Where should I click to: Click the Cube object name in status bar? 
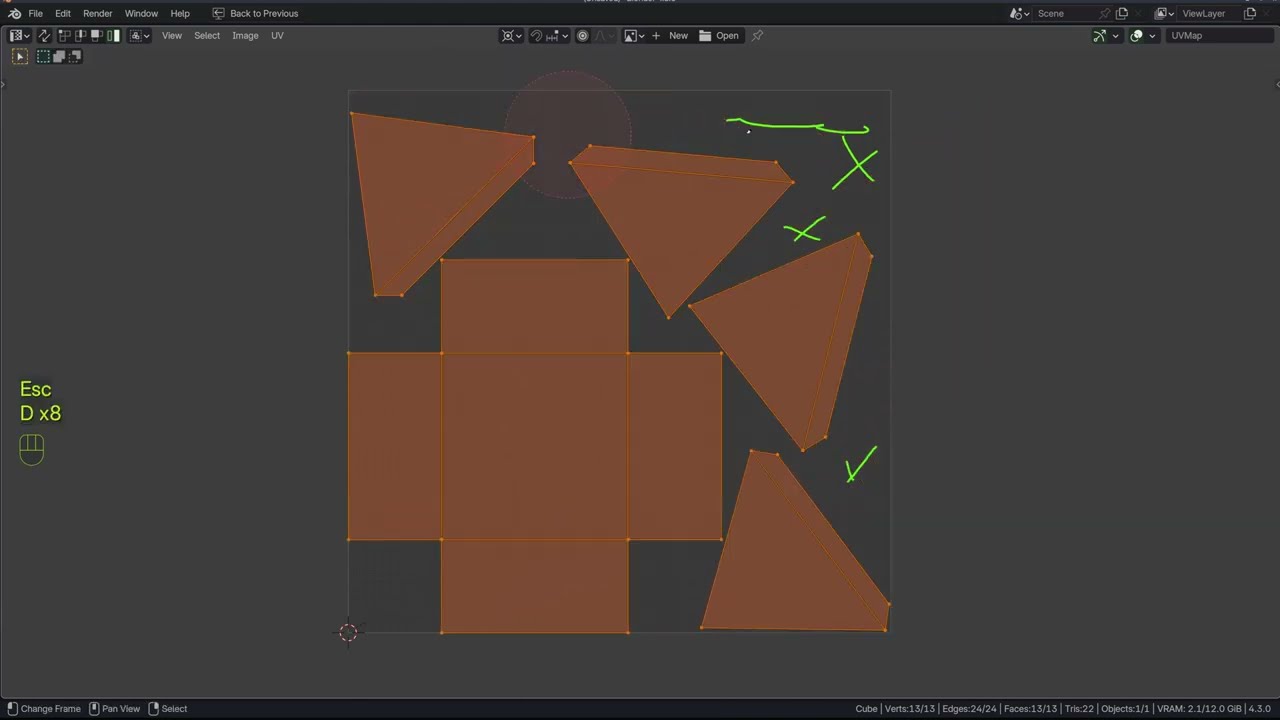[x=866, y=708]
